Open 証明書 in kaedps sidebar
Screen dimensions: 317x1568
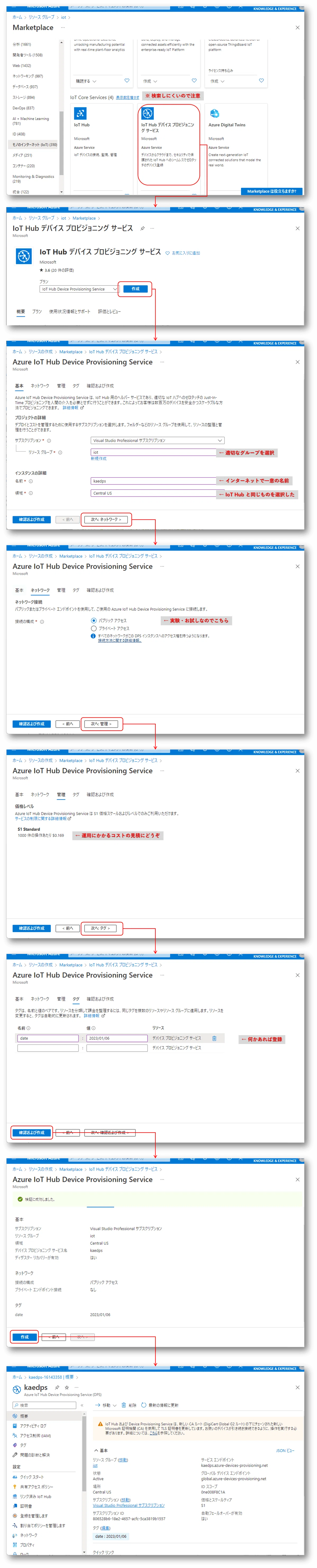pyautogui.click(x=26, y=1506)
